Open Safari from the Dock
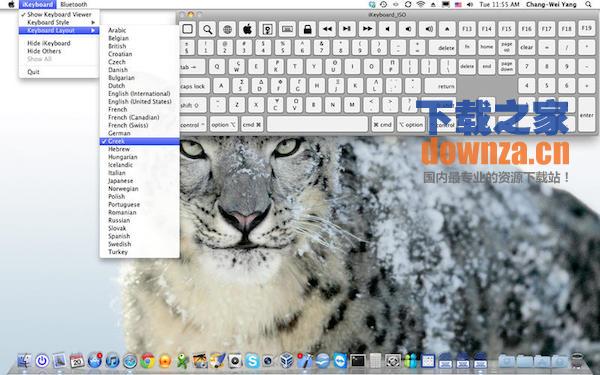 coord(130,360)
